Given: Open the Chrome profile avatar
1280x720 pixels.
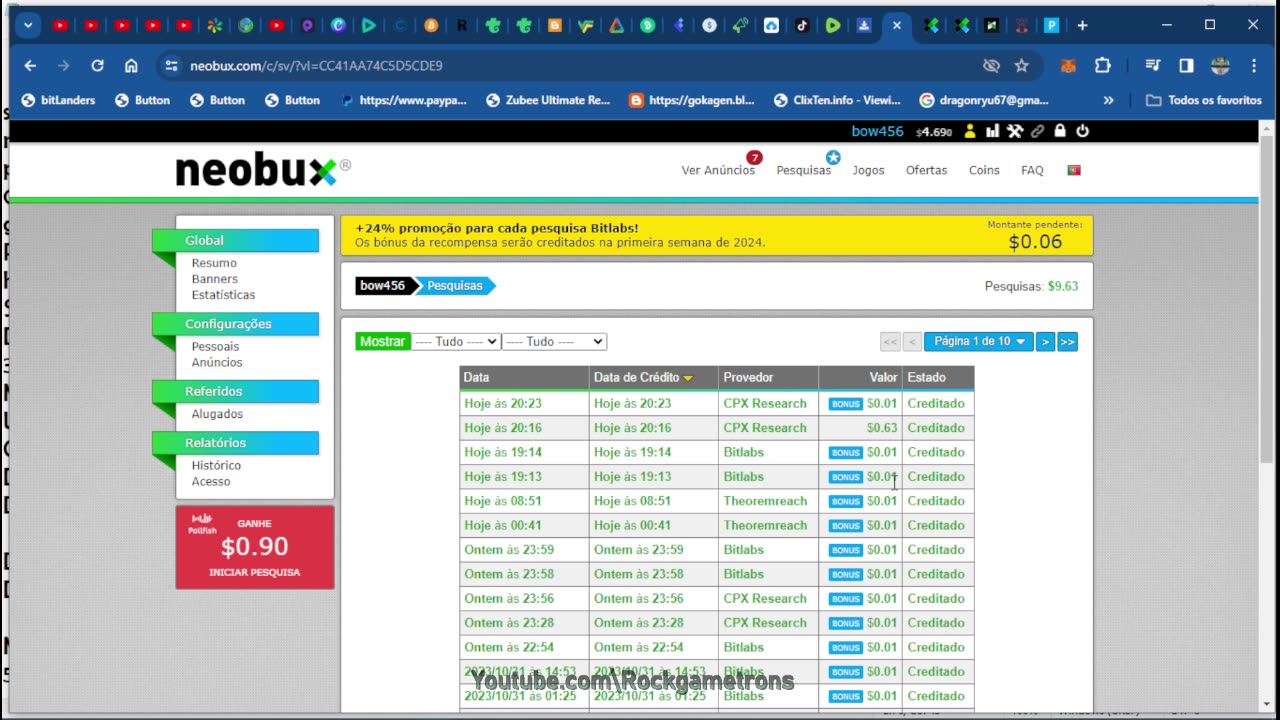Looking at the screenshot, I should pyautogui.click(x=1220, y=66).
